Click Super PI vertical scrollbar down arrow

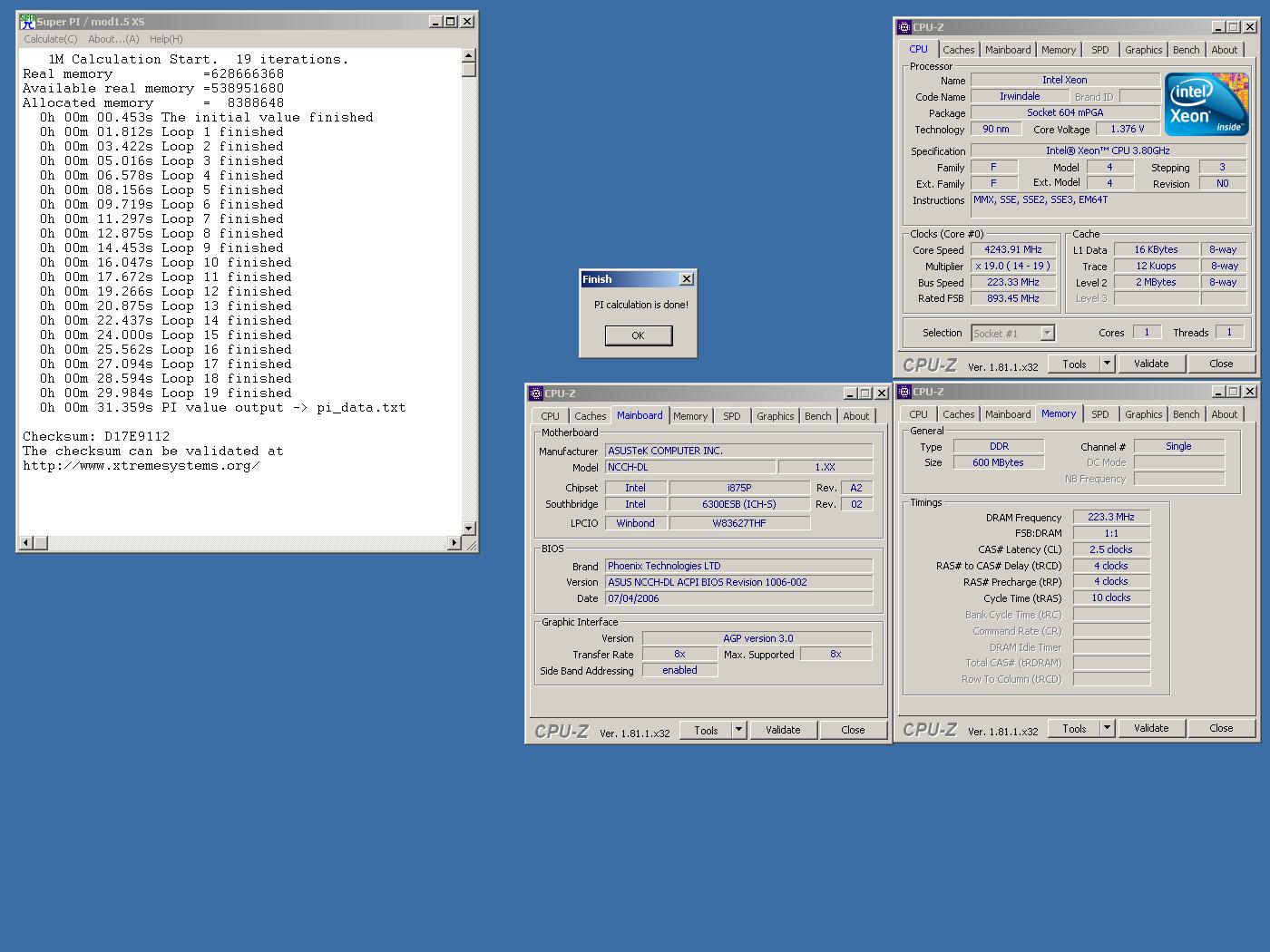coord(469,529)
